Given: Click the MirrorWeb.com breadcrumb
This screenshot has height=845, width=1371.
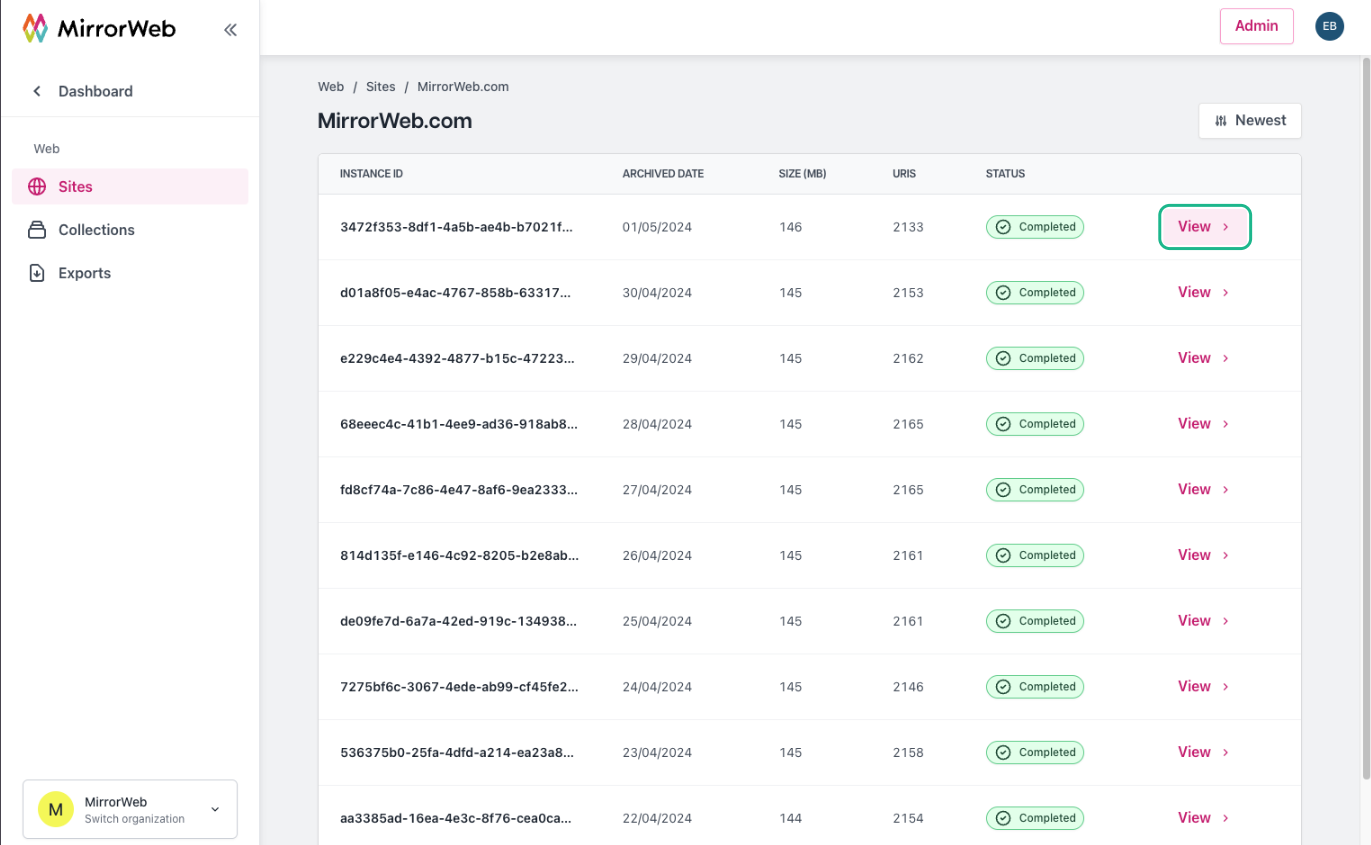Looking at the screenshot, I should tap(463, 87).
